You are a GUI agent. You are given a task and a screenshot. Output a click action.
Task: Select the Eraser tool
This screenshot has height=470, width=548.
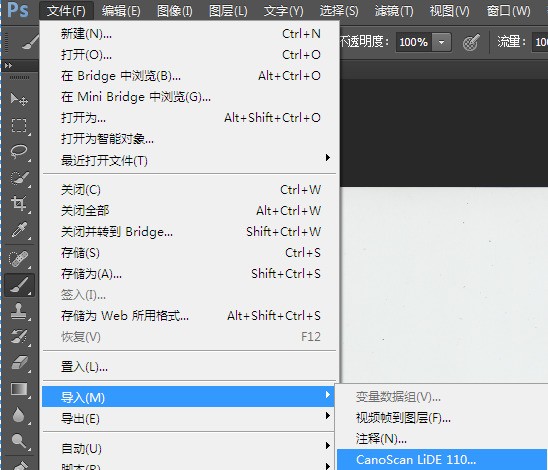(19, 362)
